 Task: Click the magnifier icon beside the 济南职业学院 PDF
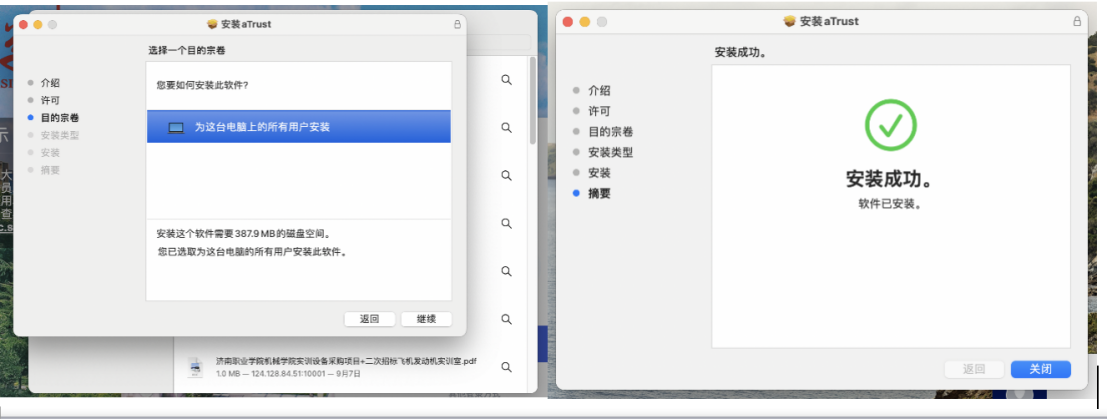506,367
